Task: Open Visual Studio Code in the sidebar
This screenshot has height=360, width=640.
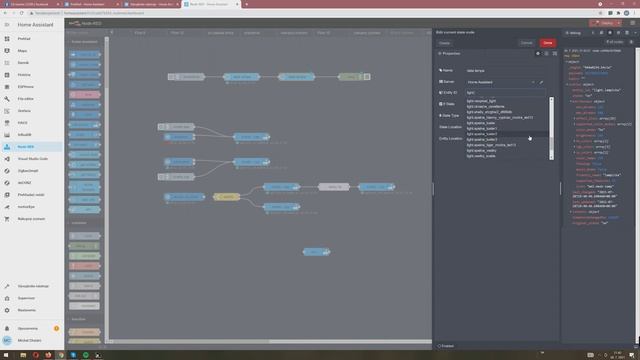Action: pos(31,159)
